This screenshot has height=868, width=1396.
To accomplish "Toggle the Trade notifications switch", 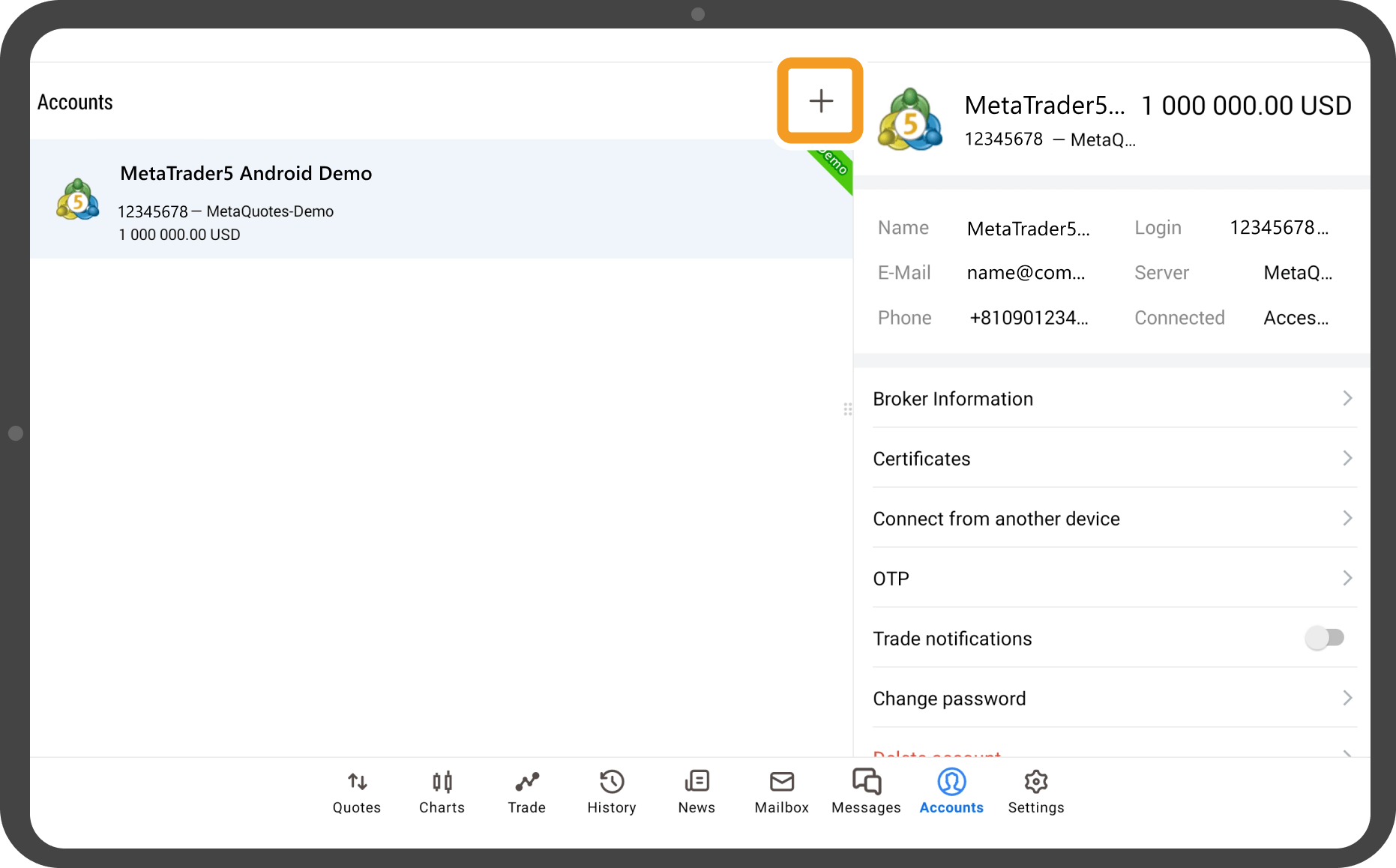I will tap(1324, 638).
